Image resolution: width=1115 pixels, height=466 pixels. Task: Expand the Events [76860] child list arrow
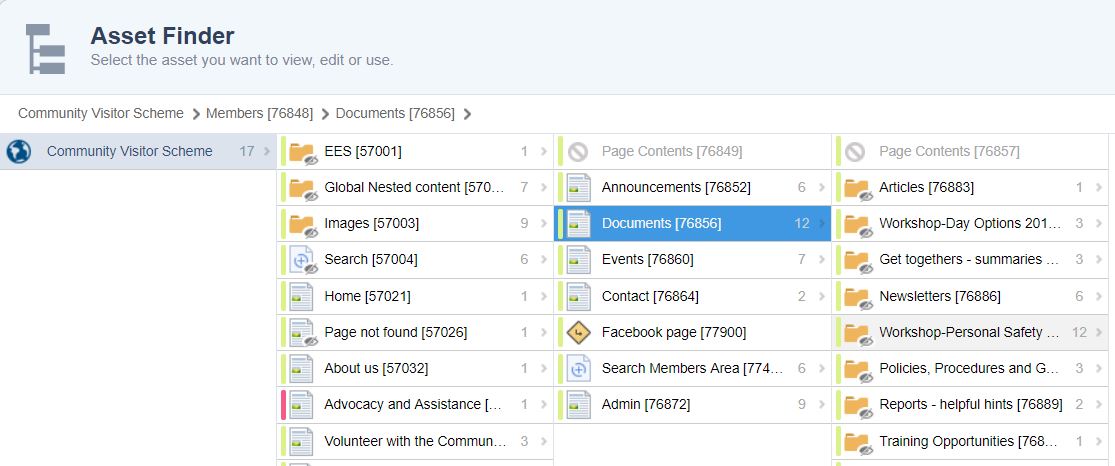click(821, 260)
